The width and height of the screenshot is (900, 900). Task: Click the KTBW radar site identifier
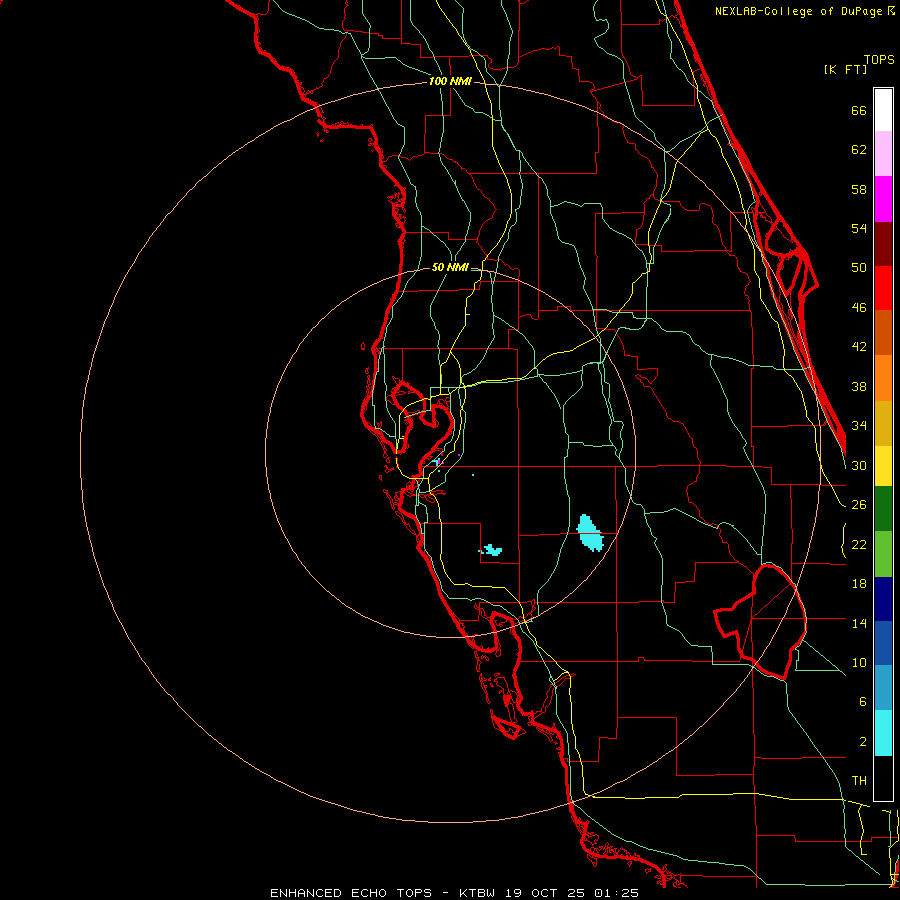479,893
